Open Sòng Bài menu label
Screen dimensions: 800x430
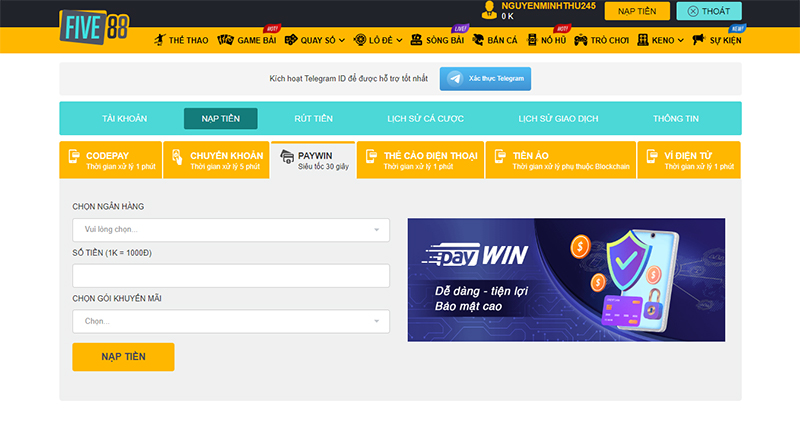click(x=445, y=40)
